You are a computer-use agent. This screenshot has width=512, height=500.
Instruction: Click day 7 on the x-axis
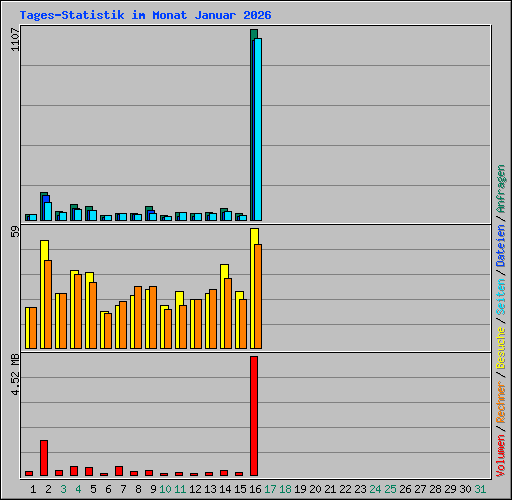click(x=123, y=489)
